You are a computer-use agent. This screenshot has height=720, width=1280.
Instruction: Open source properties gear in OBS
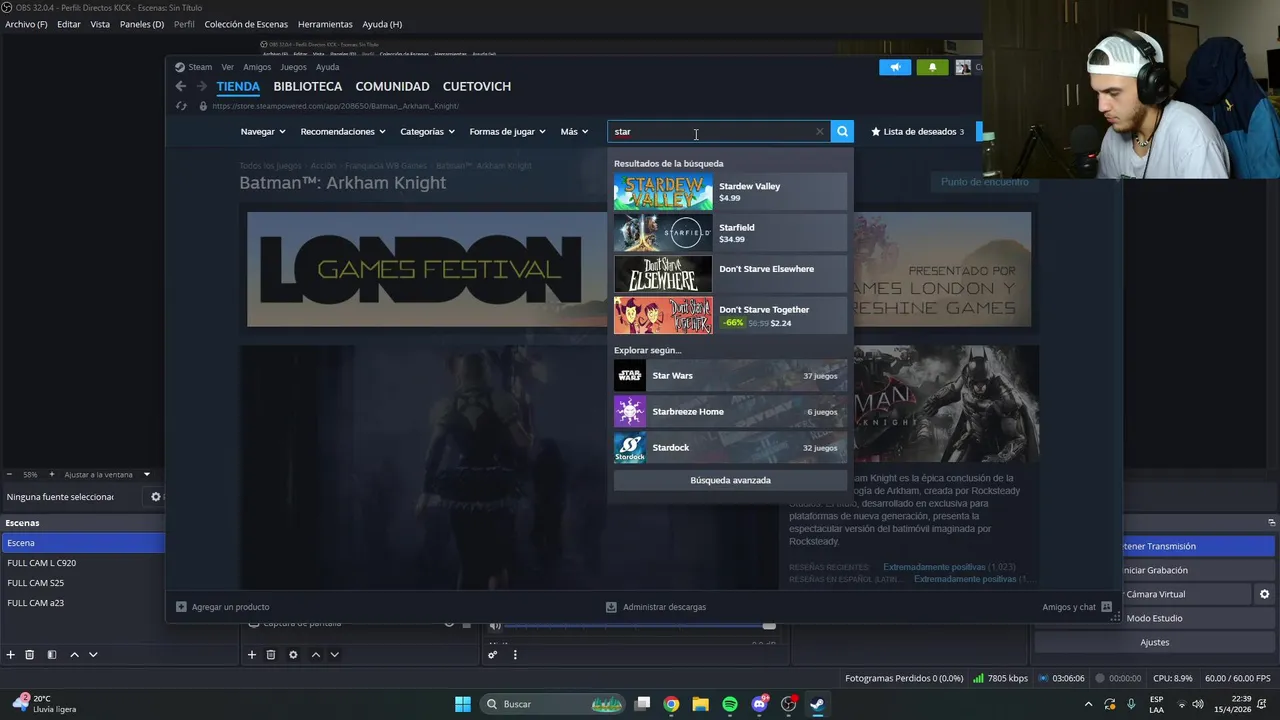(x=293, y=655)
